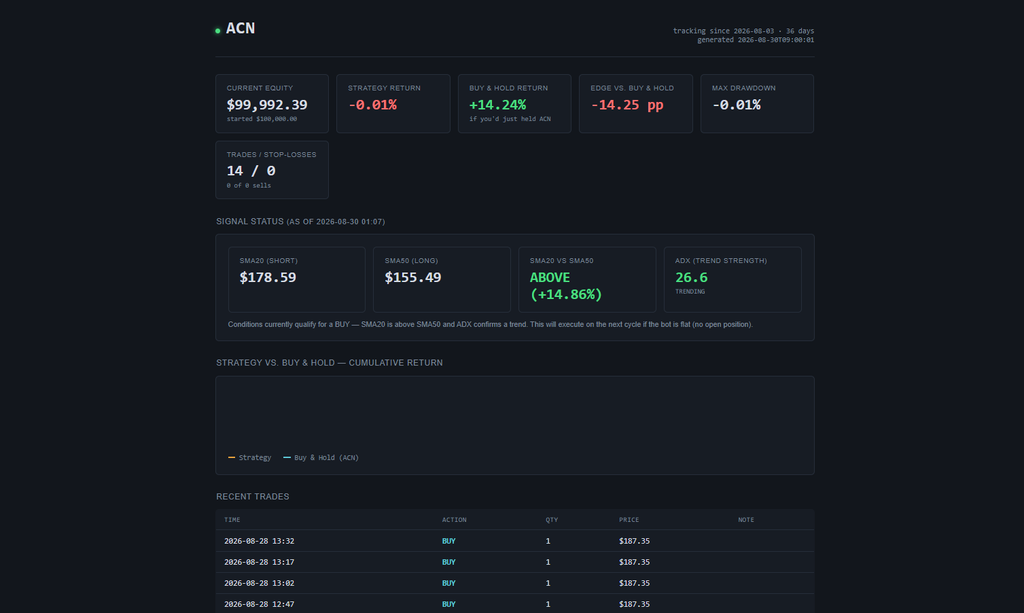
Task: Select the SMA50 (Long) indicator tile
Action: pyautogui.click(x=441, y=279)
